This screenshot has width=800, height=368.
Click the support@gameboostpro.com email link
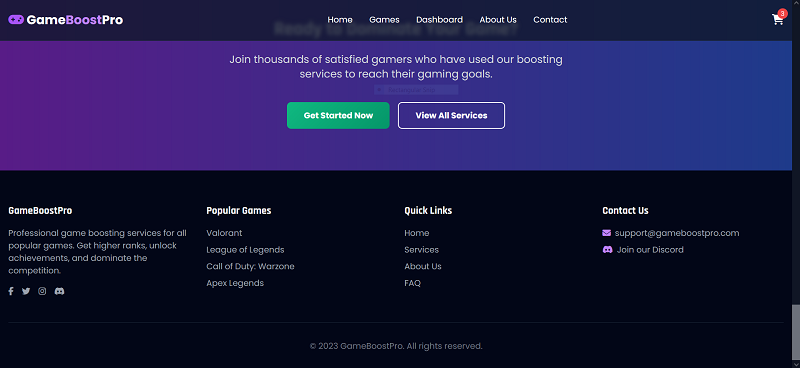[677, 233]
